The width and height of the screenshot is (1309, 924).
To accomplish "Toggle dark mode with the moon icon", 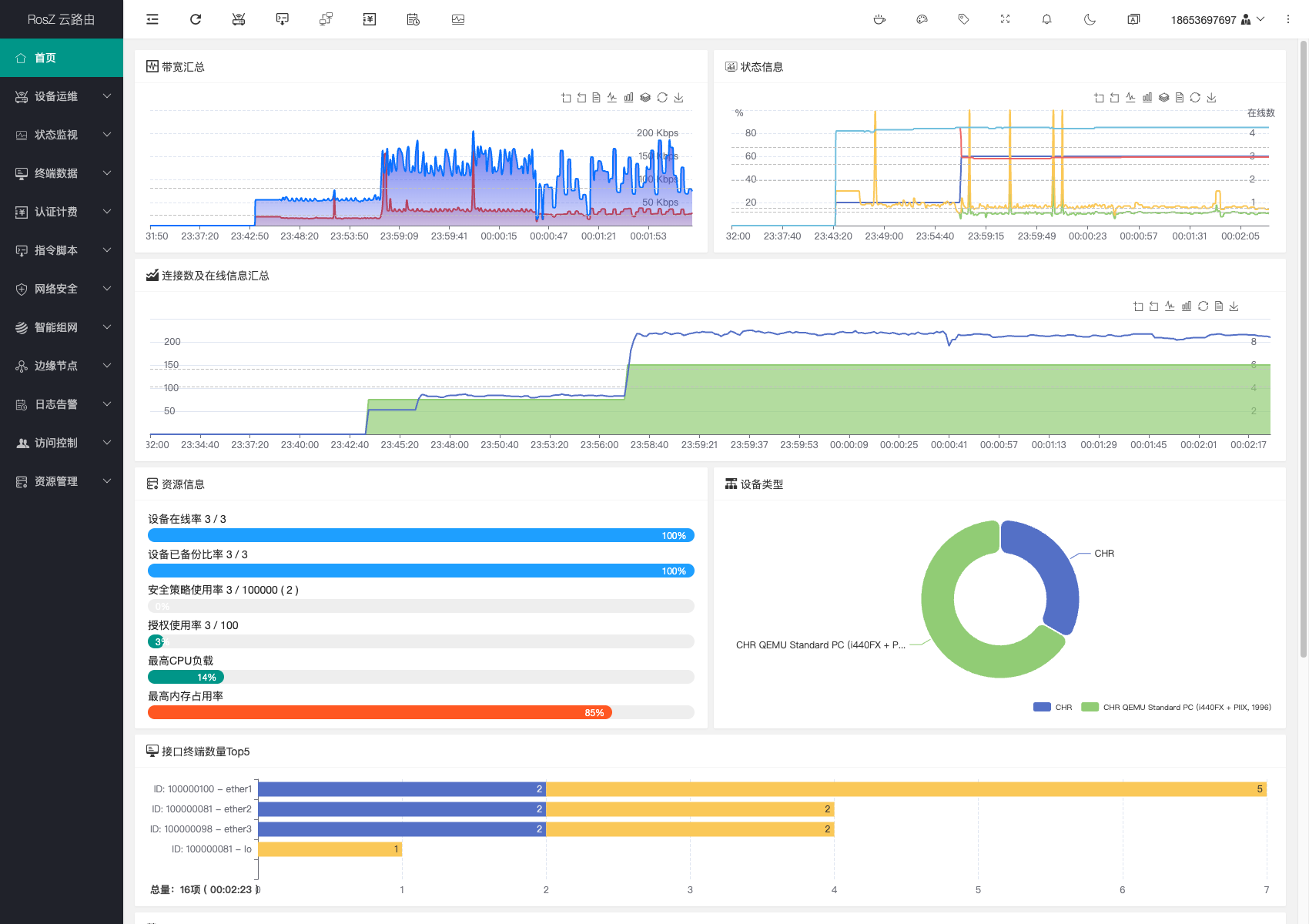I will (1090, 19).
